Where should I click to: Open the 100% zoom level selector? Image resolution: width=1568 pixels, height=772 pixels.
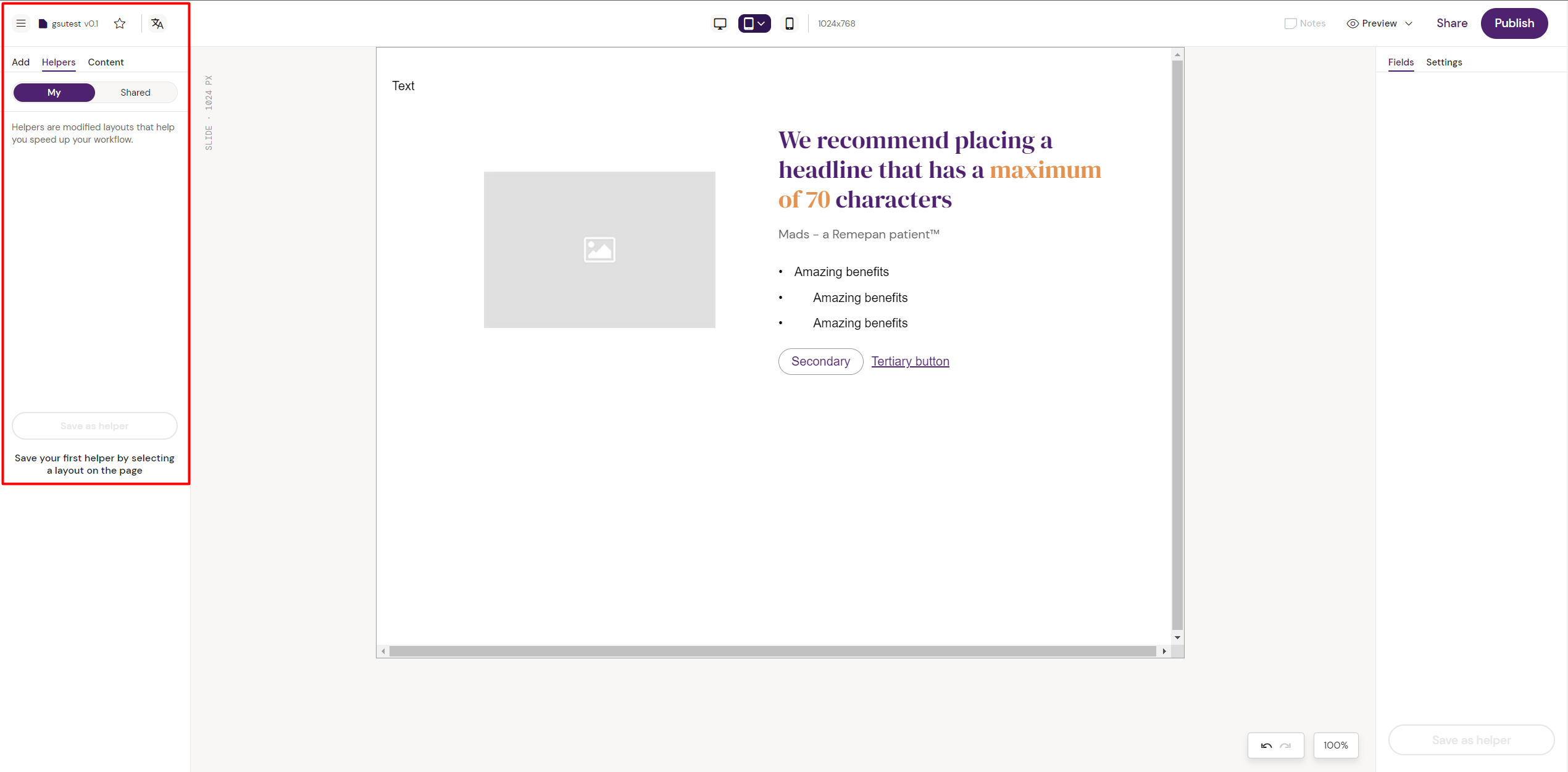[x=1335, y=745]
